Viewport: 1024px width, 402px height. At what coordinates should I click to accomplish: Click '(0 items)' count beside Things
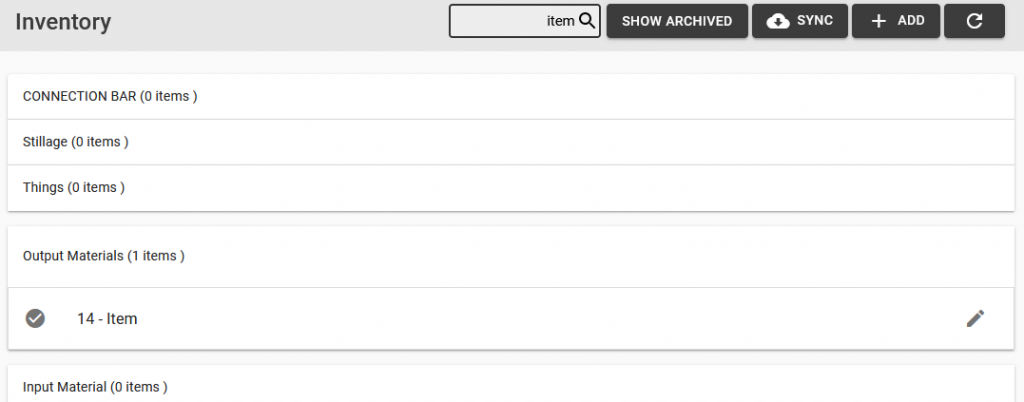tap(96, 188)
